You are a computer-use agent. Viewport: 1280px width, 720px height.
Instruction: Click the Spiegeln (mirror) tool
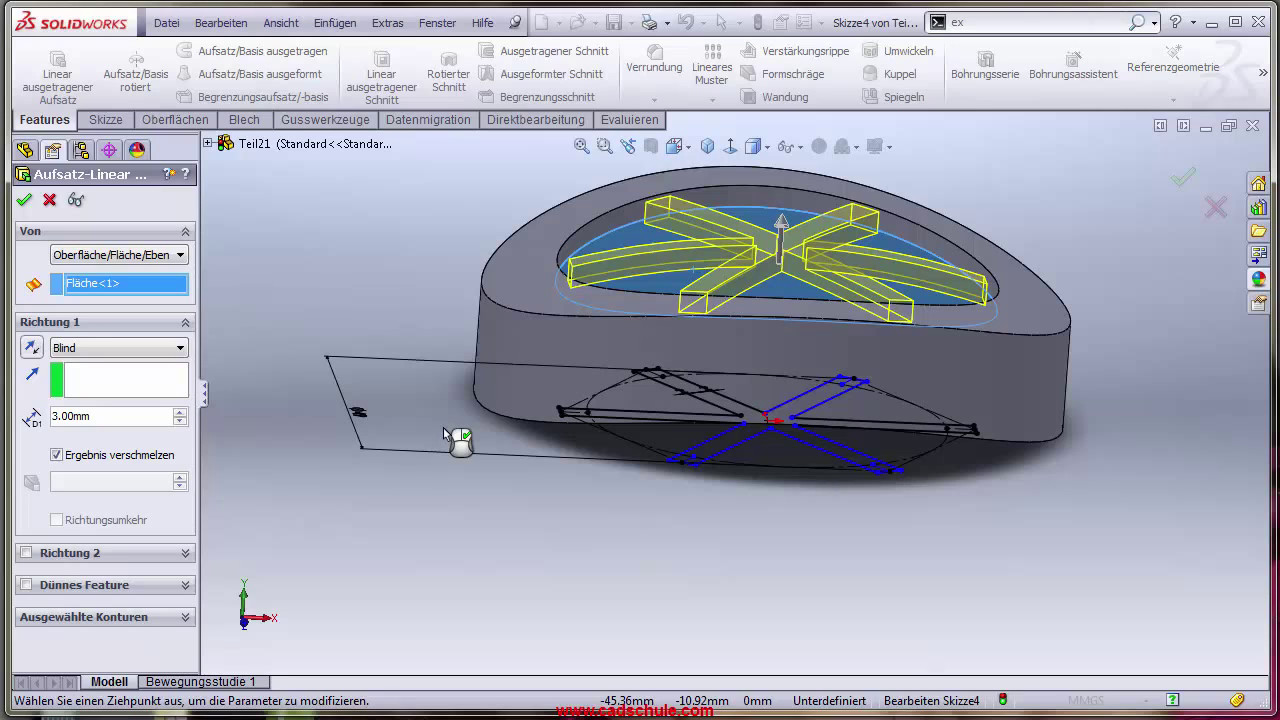tap(893, 97)
